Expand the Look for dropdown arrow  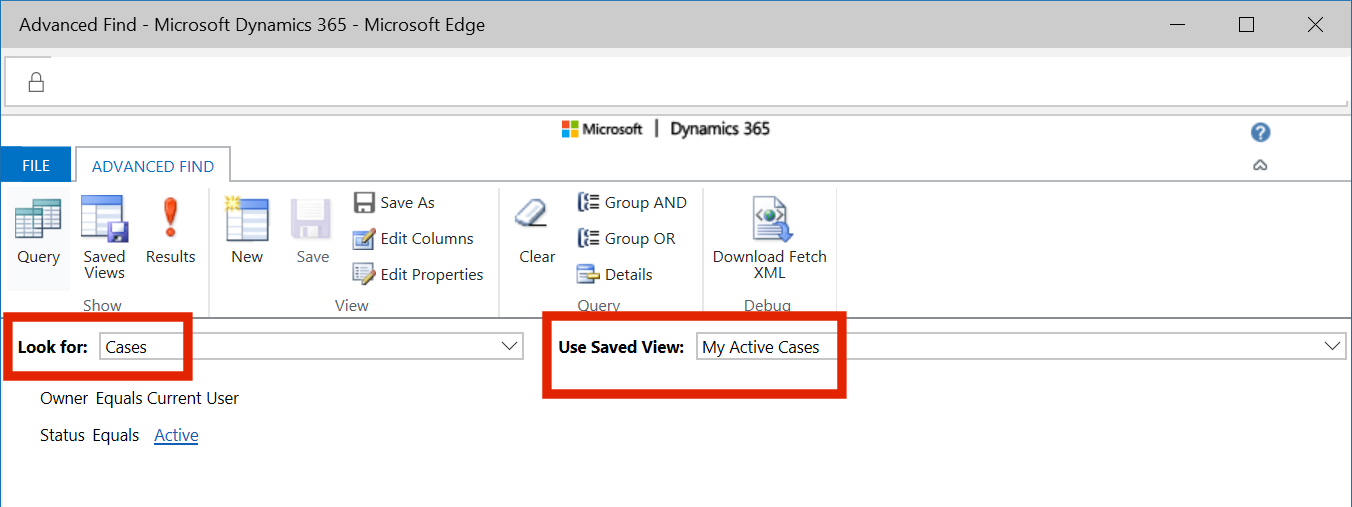pyautogui.click(x=508, y=346)
